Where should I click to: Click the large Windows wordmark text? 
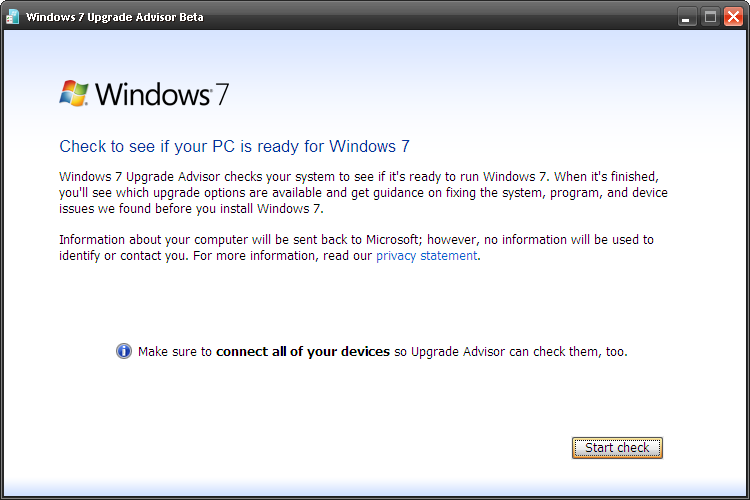coord(153,94)
